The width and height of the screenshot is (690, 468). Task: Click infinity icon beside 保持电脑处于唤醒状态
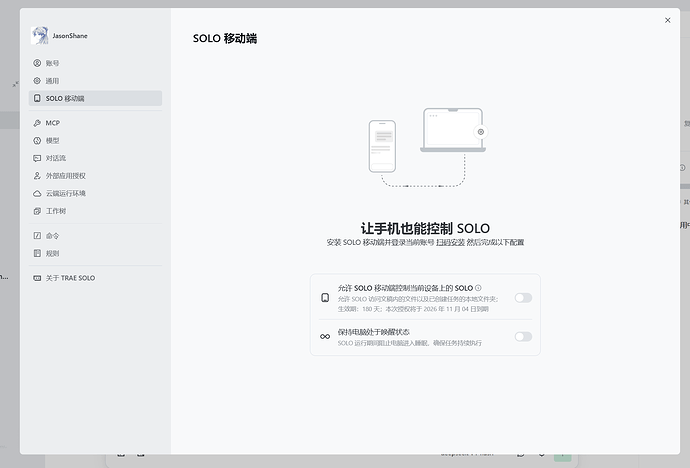[x=325, y=336]
